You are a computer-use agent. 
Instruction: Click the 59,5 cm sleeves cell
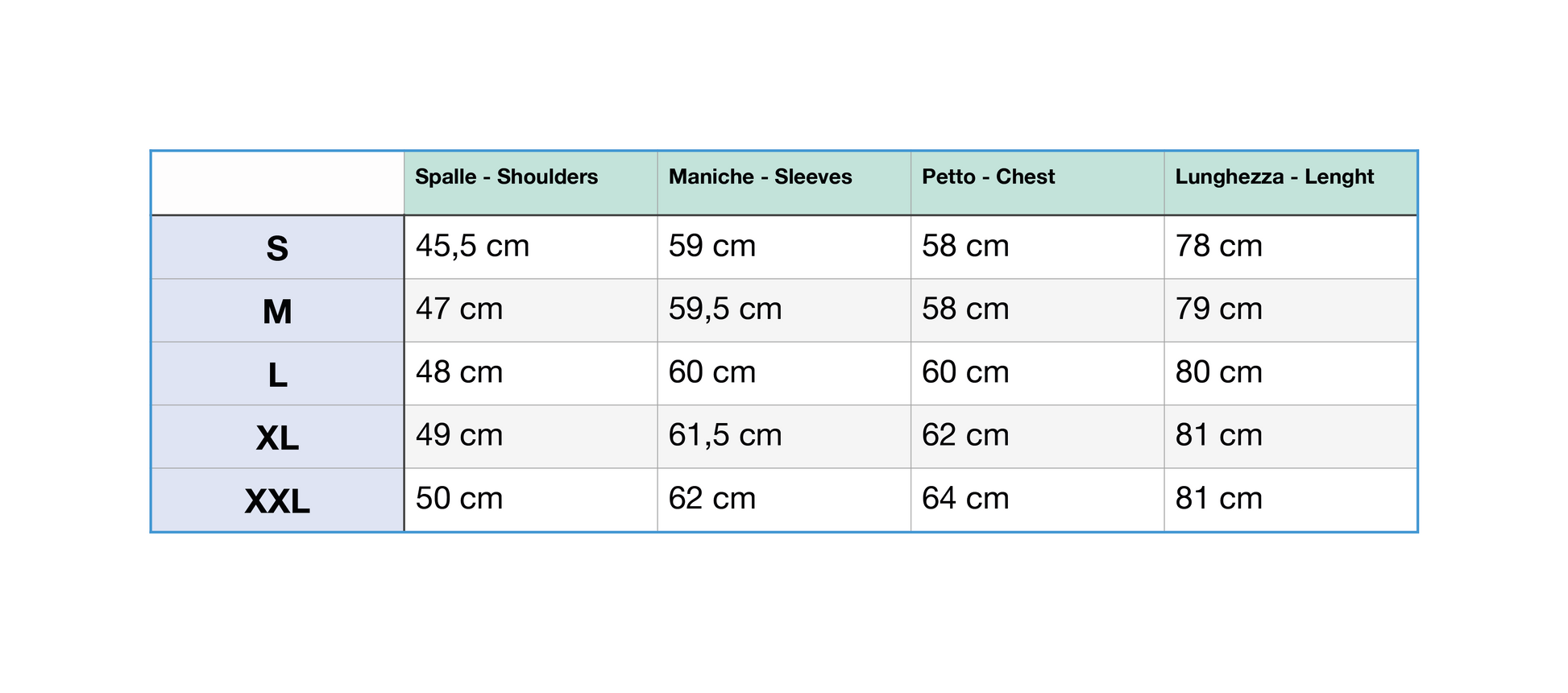coord(725,309)
